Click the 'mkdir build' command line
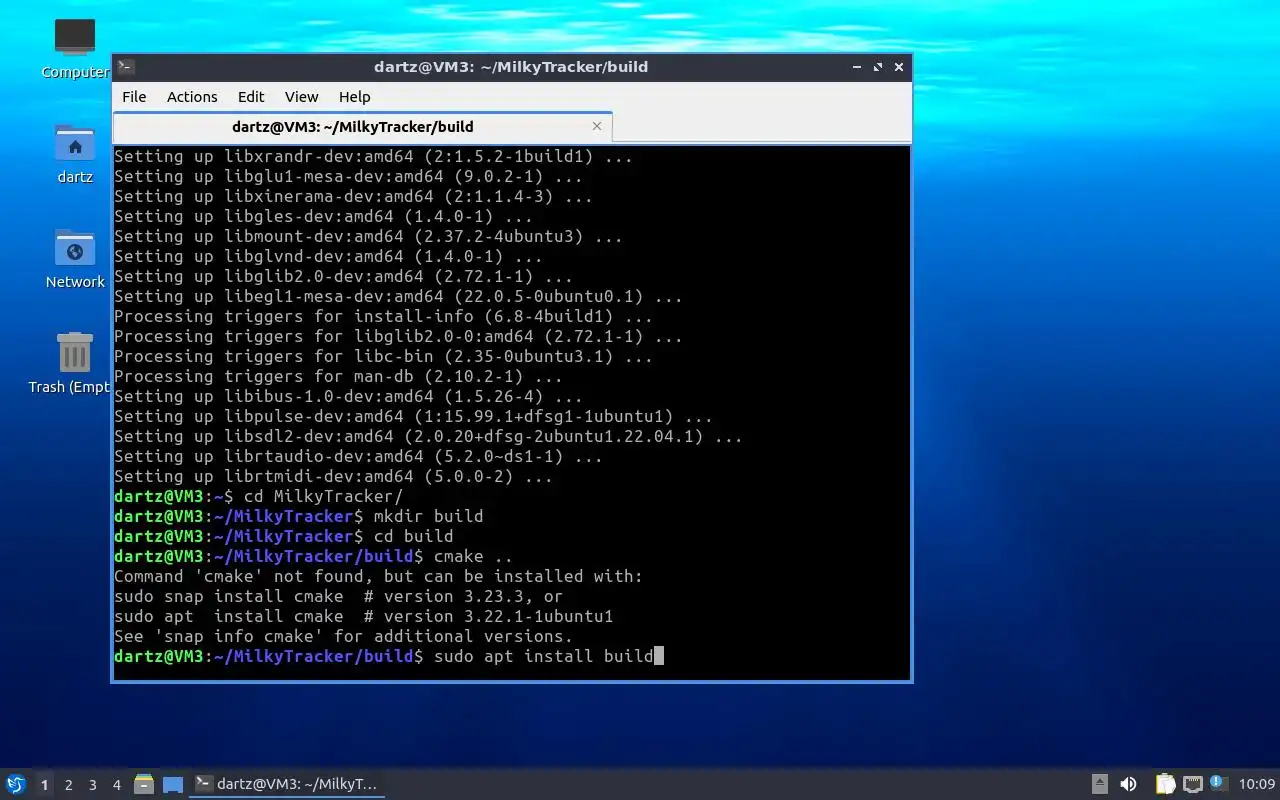 (299, 516)
